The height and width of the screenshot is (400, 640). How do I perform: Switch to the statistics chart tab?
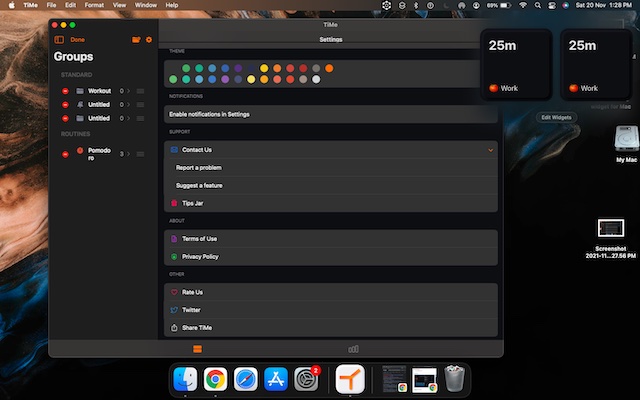pos(353,349)
